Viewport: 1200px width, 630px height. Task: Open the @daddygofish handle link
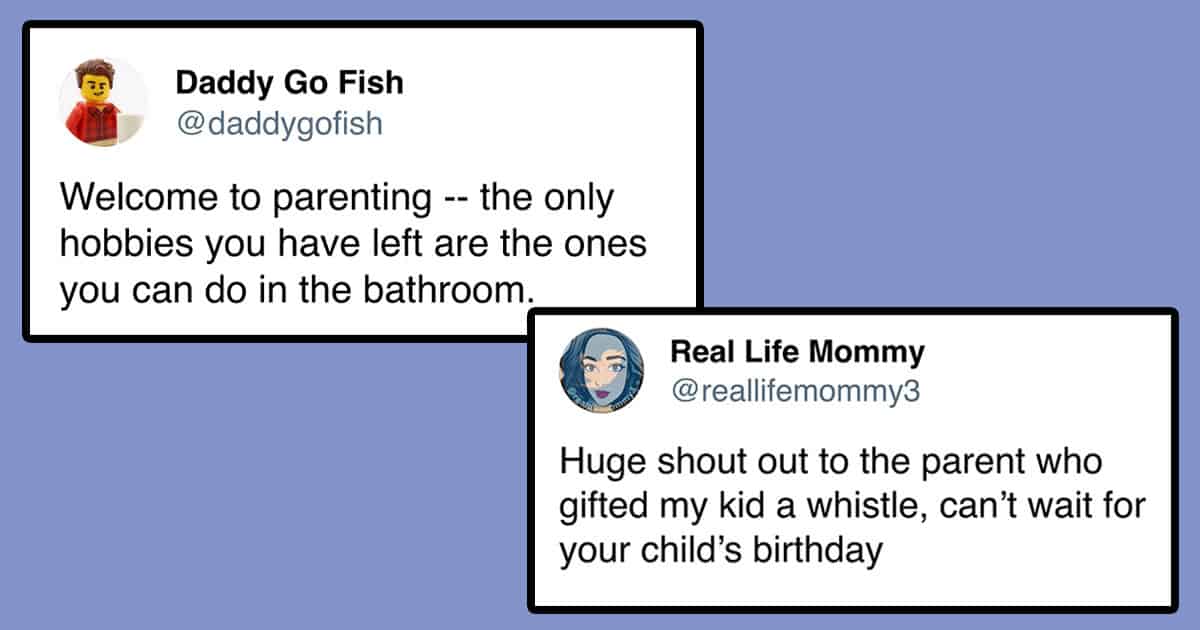[x=279, y=124]
